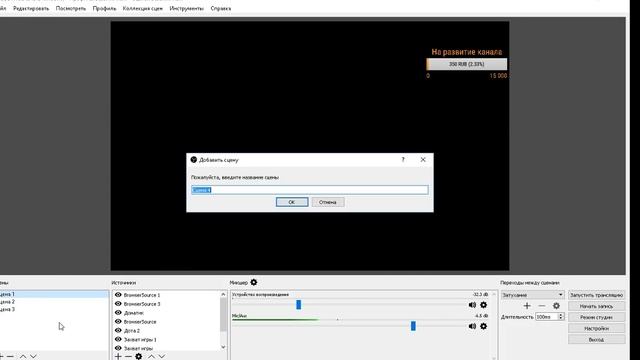Select the second scene in list
This screenshot has width=640, height=360.
pos(54,302)
